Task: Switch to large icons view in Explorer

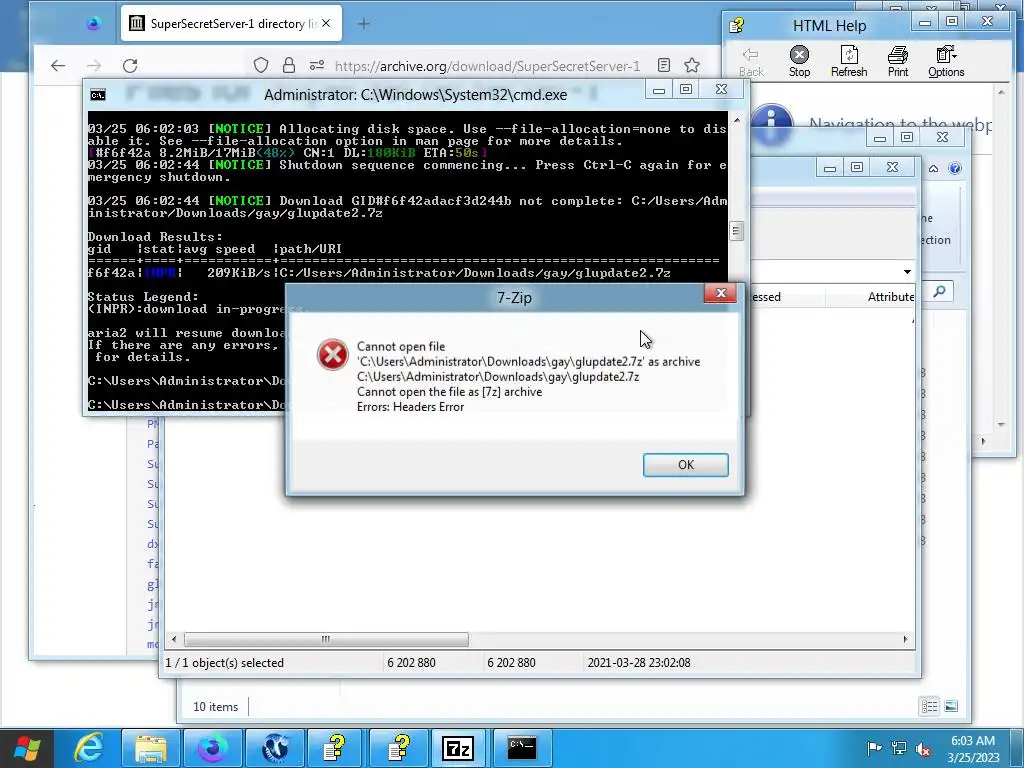Action: tap(952, 706)
